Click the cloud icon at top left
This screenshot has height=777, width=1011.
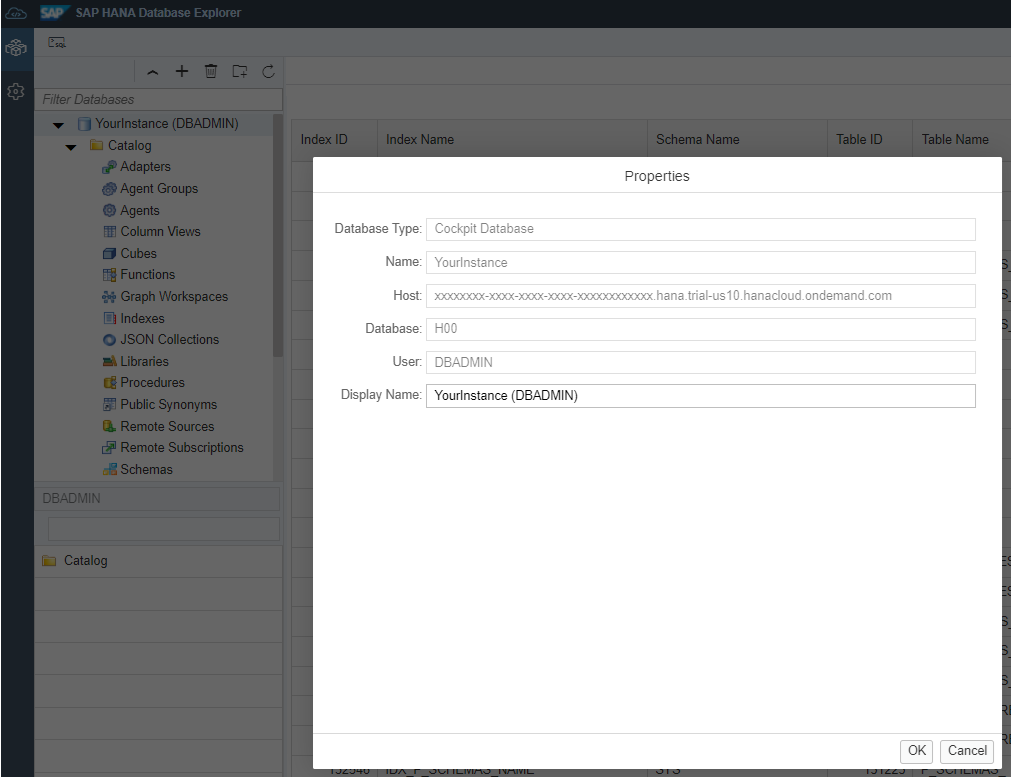tap(15, 13)
